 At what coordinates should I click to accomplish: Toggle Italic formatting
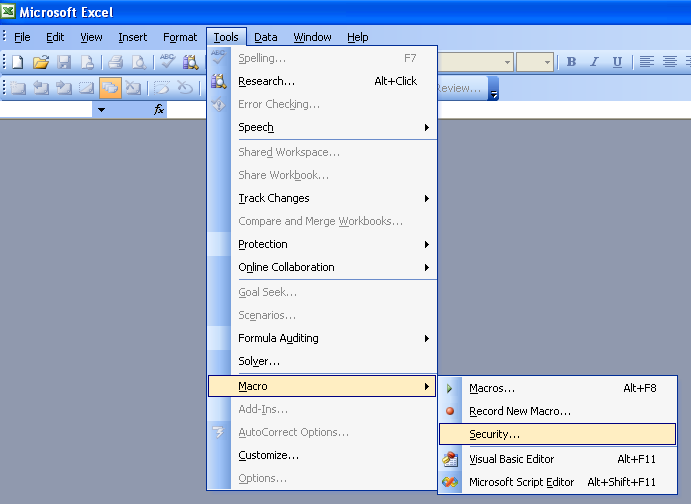(594, 62)
